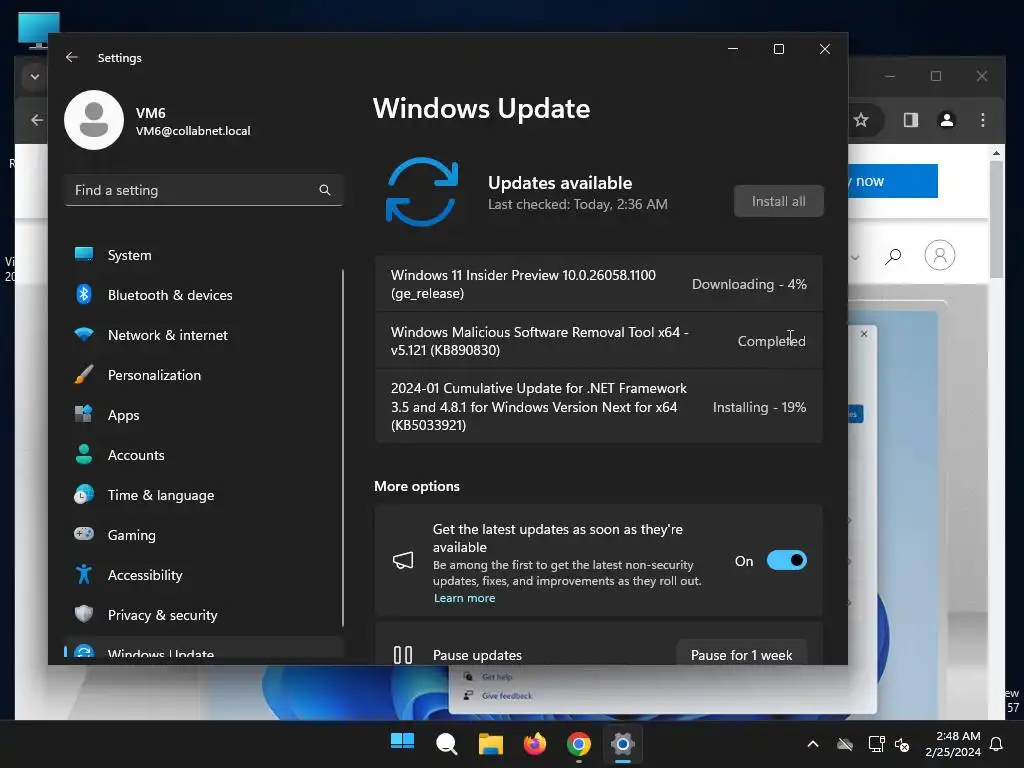This screenshot has height=768, width=1024.
Task: Close the popup in the browser page
Action: coord(864,334)
